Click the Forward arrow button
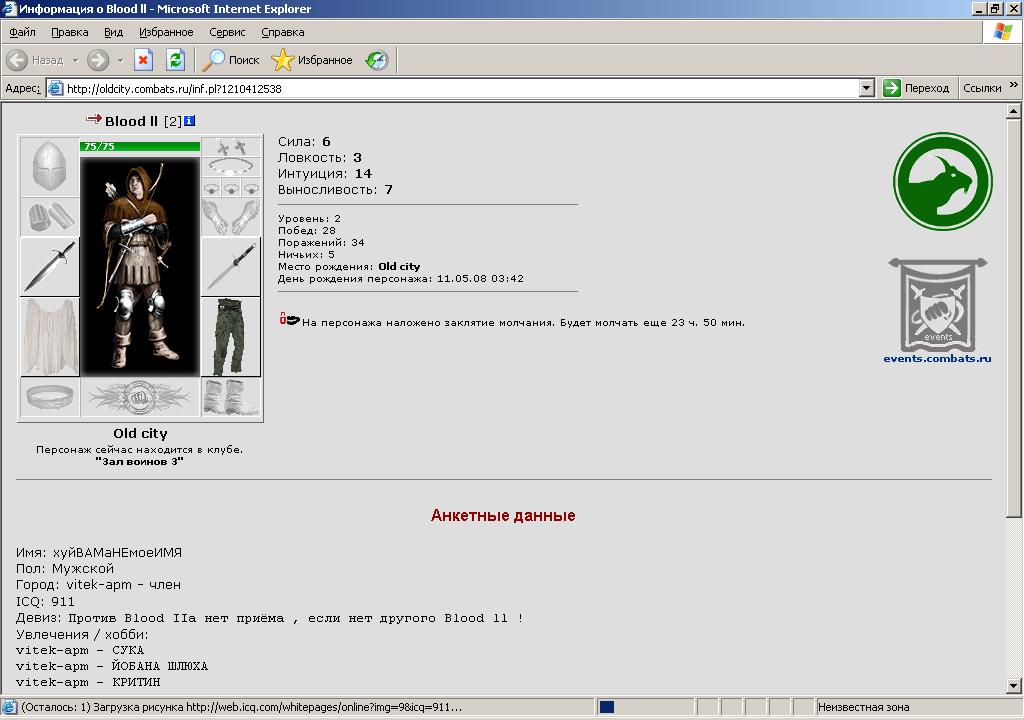This screenshot has height=720, width=1024. pyautogui.click(x=98, y=60)
